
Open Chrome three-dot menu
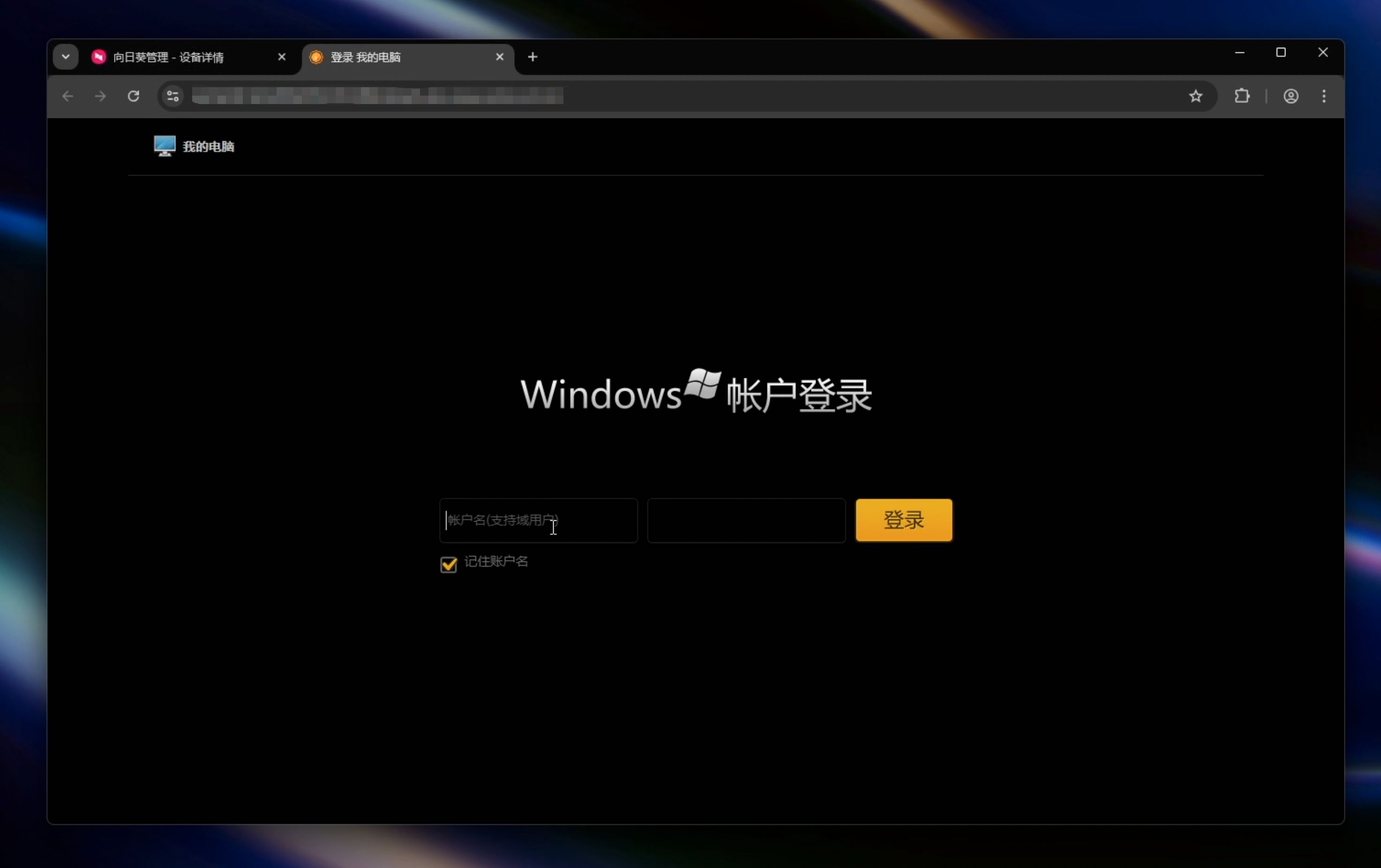pos(1324,97)
